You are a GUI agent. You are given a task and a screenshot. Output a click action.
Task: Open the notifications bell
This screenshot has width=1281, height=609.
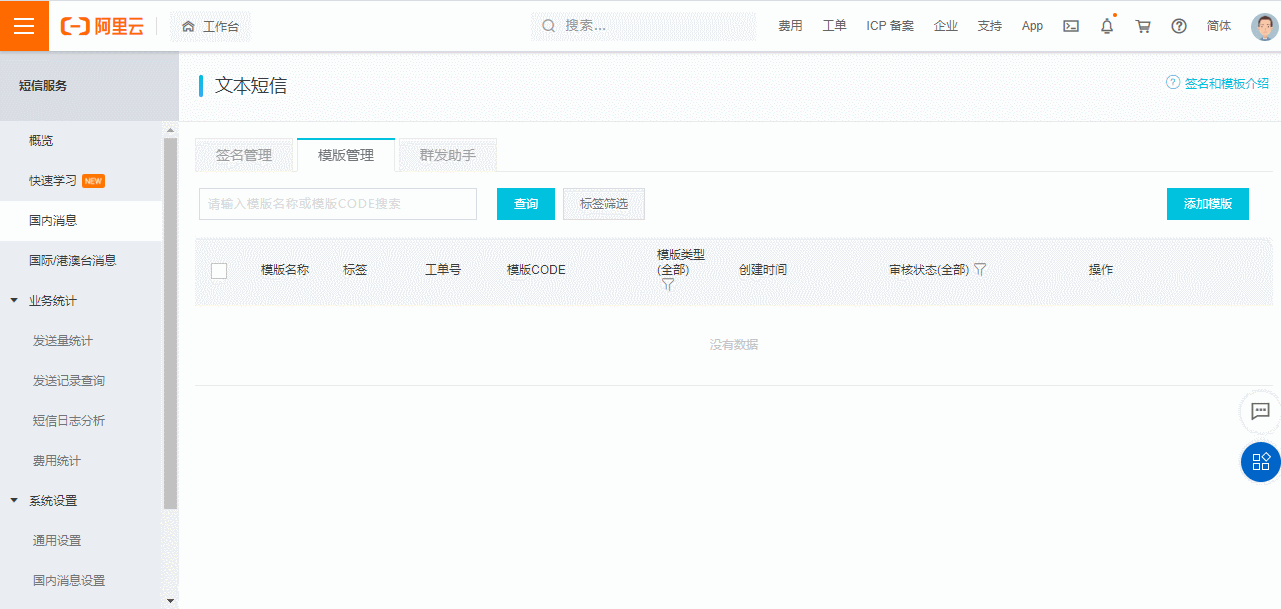[1106, 25]
